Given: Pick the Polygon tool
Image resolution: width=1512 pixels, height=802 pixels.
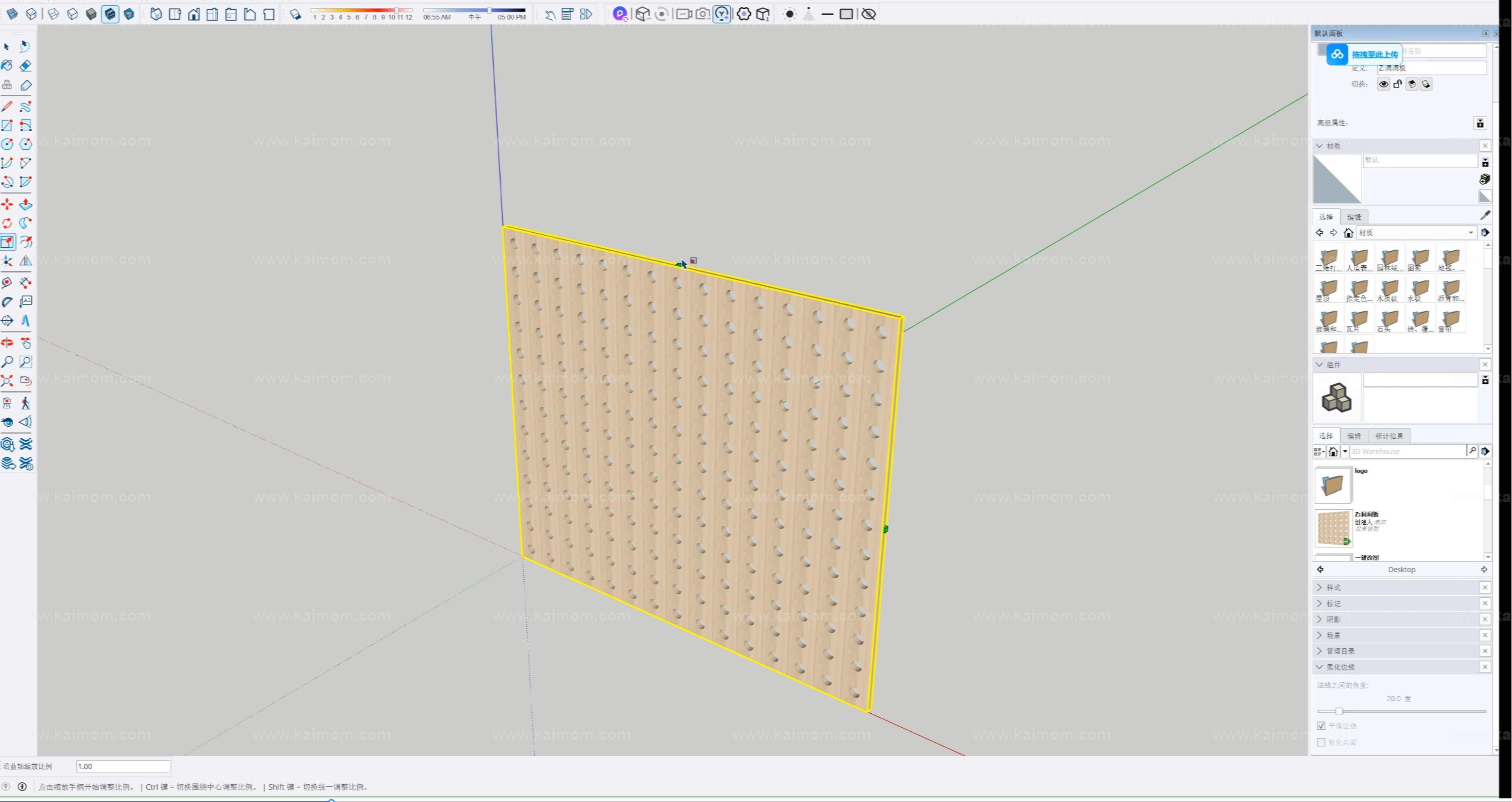Looking at the screenshot, I should [x=25, y=144].
